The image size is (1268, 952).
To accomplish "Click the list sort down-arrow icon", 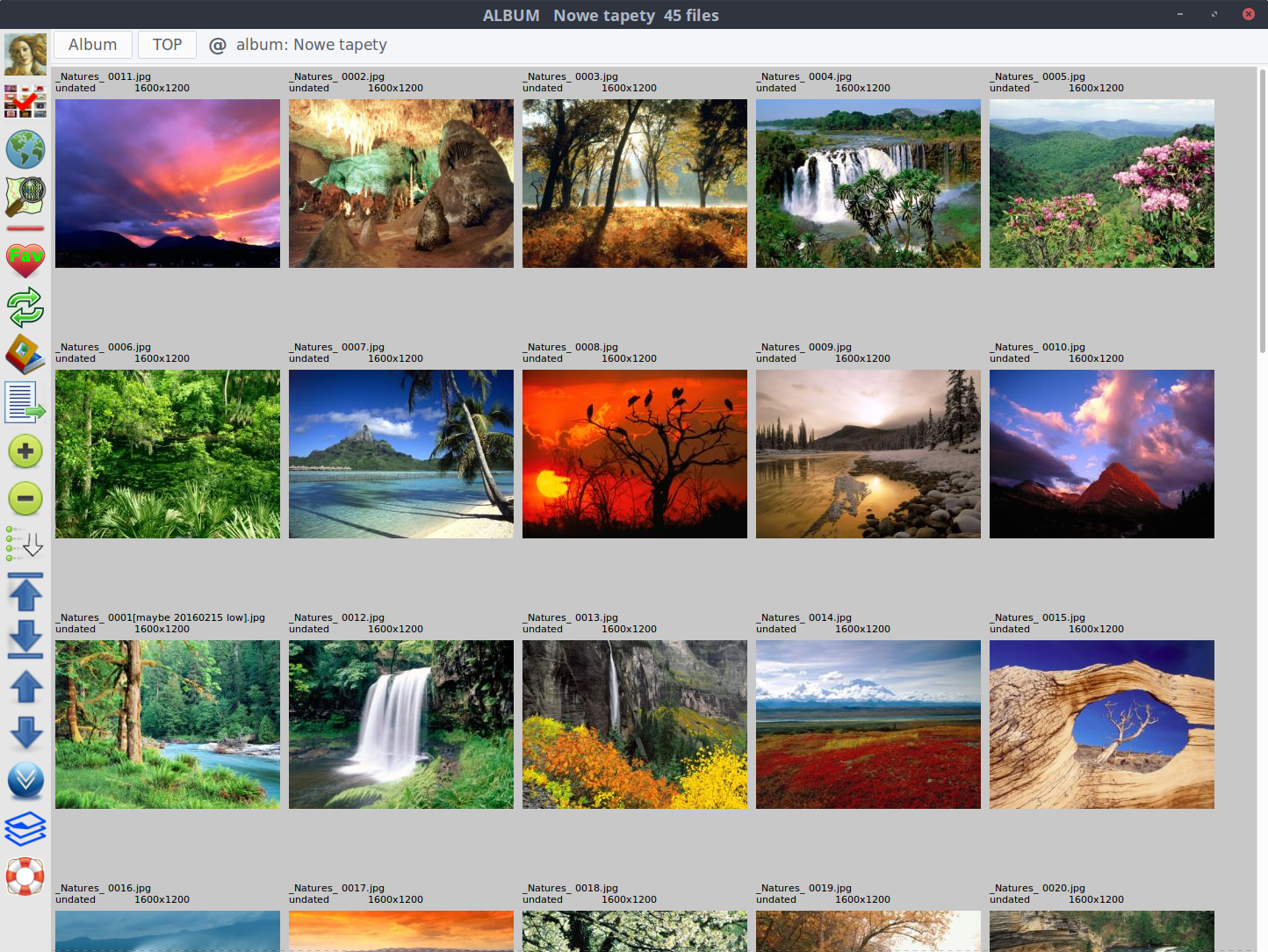I will click(x=25, y=545).
